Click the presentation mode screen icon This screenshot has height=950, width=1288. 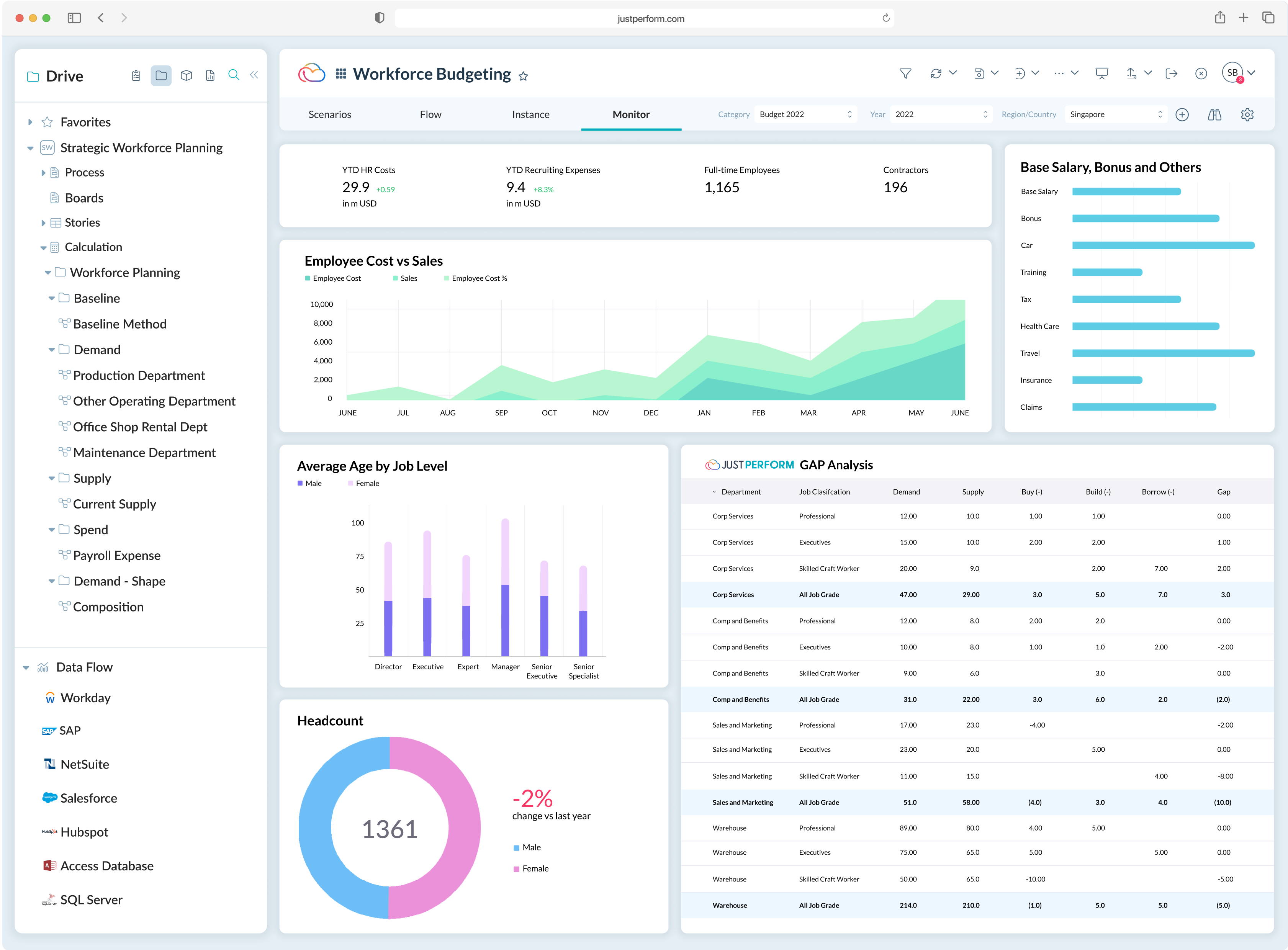point(1101,74)
